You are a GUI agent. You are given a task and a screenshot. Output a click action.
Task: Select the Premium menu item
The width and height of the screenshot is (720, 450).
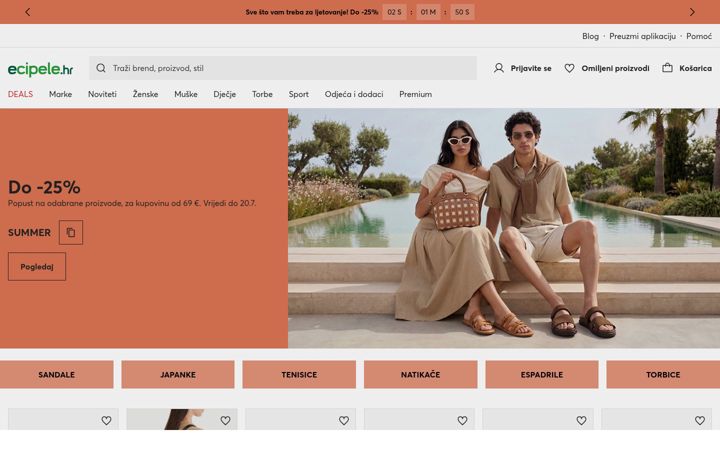pos(416,94)
